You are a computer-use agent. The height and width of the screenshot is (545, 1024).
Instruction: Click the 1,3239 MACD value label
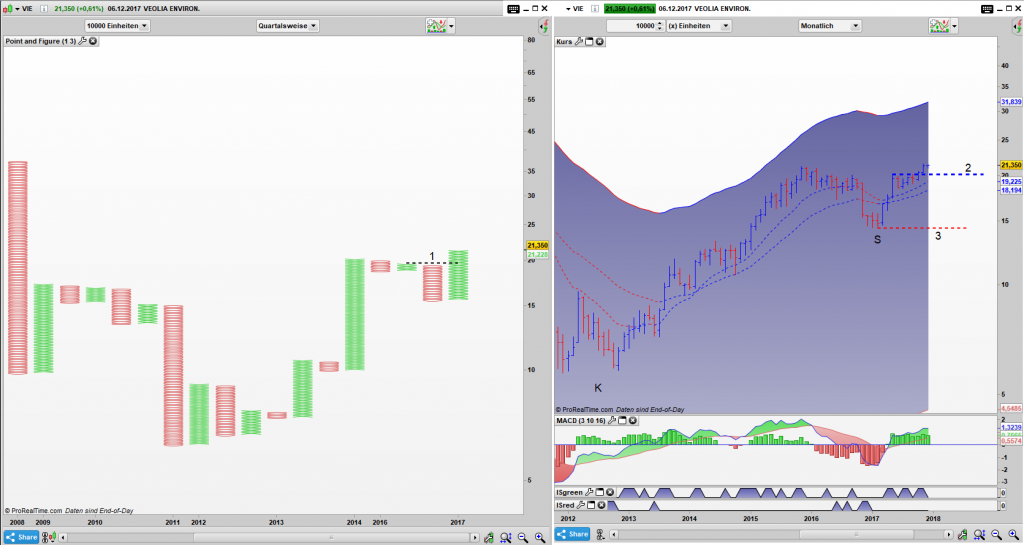pyautogui.click(x=1011, y=428)
